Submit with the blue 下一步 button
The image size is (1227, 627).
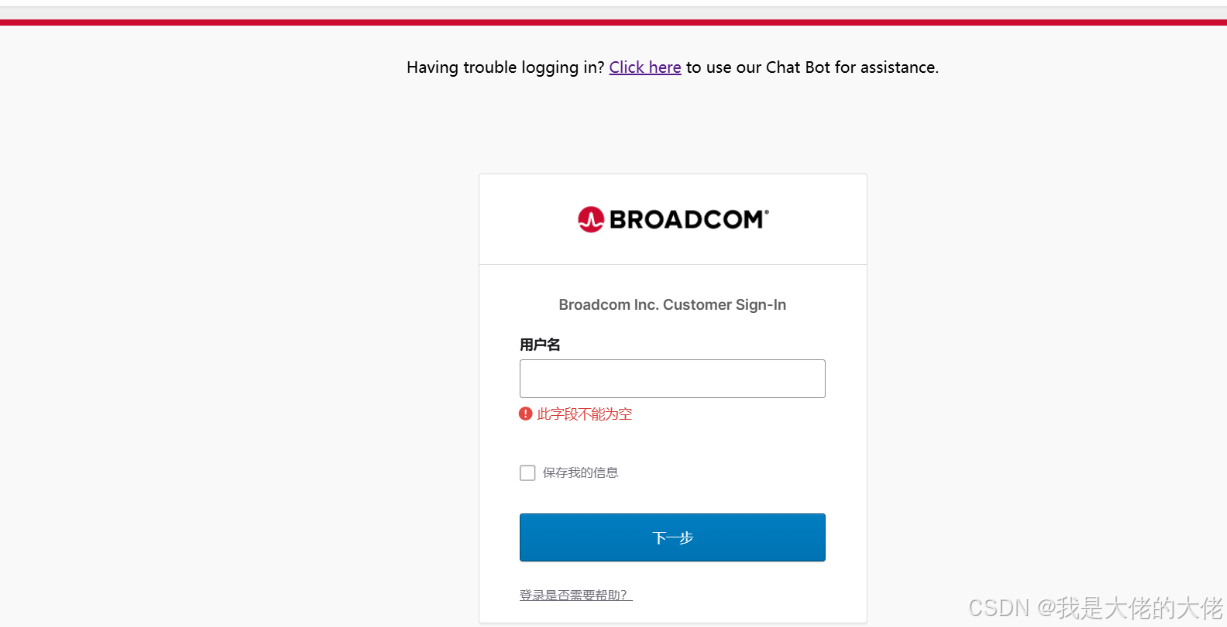[672, 537]
